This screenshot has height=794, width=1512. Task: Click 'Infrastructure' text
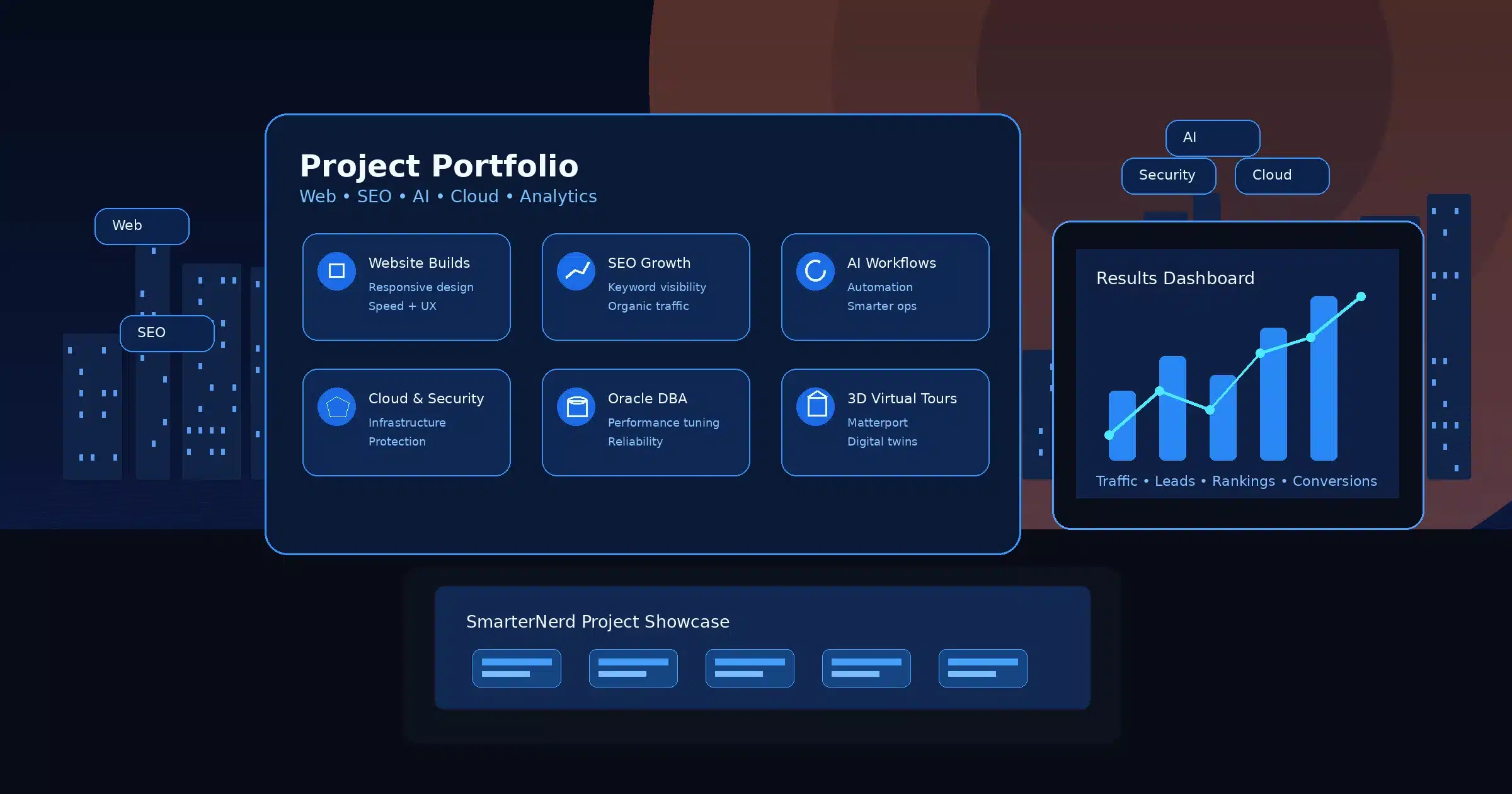(x=407, y=423)
